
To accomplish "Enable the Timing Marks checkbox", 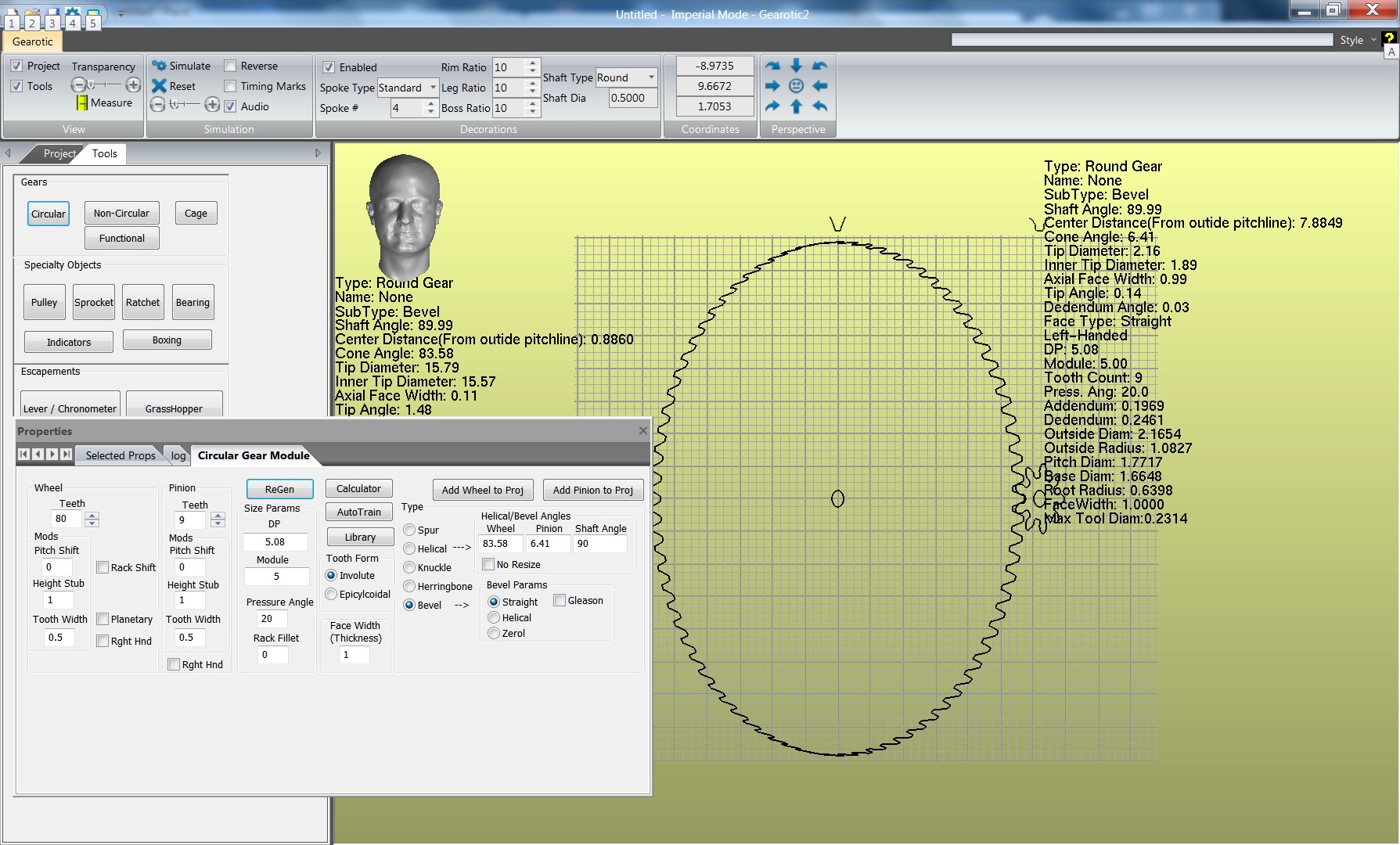I will pos(231,86).
